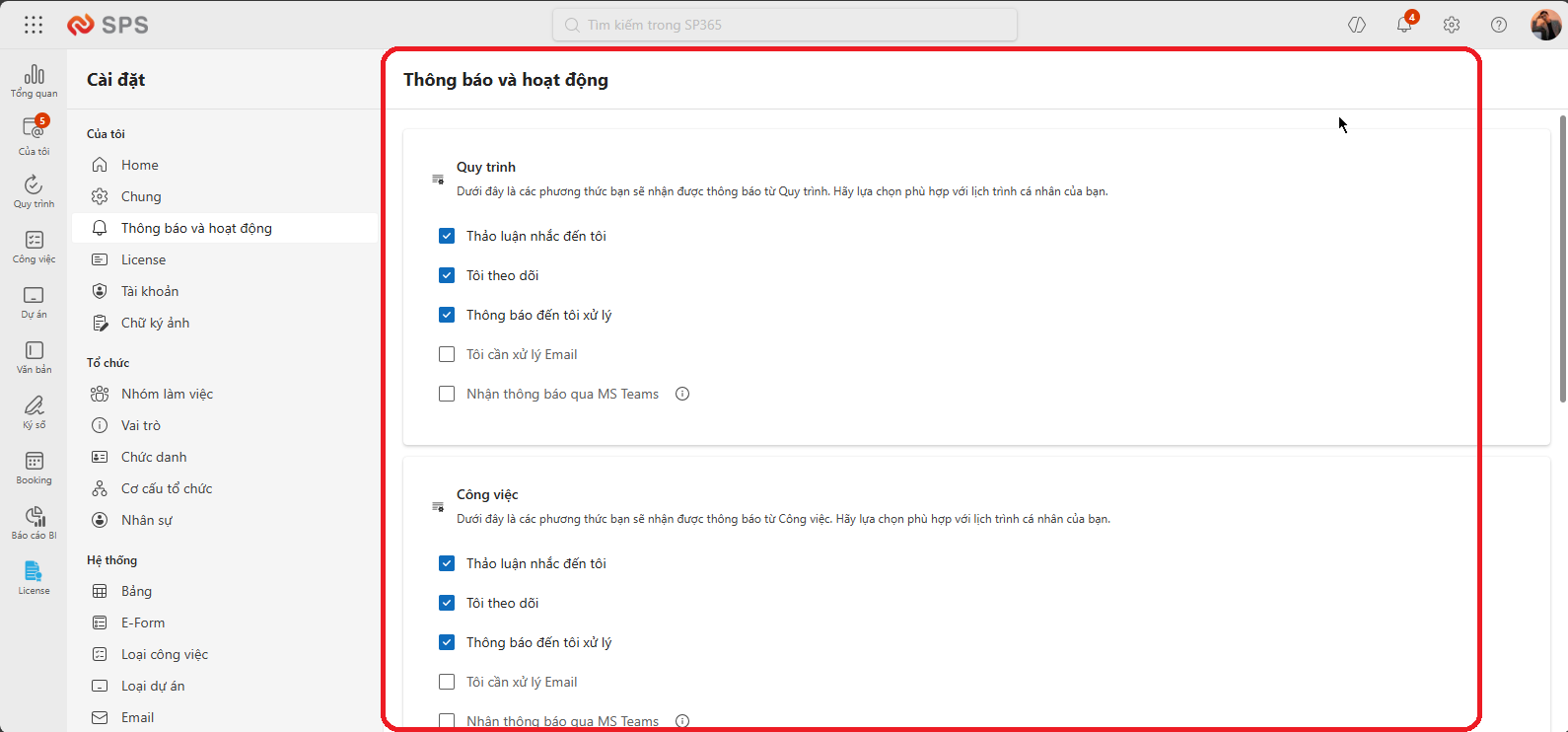Image resolution: width=1568 pixels, height=732 pixels.
Task: Enable Tôi cần xử lý Email under Quy trình
Action: click(x=447, y=354)
